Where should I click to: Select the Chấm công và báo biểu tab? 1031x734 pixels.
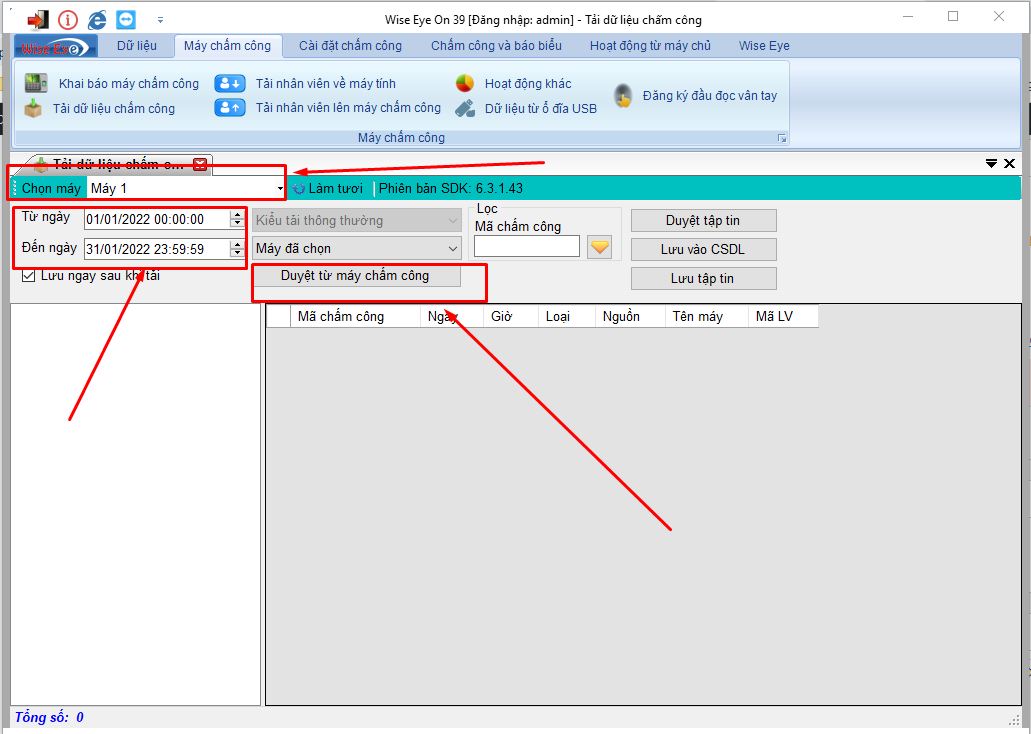point(496,46)
